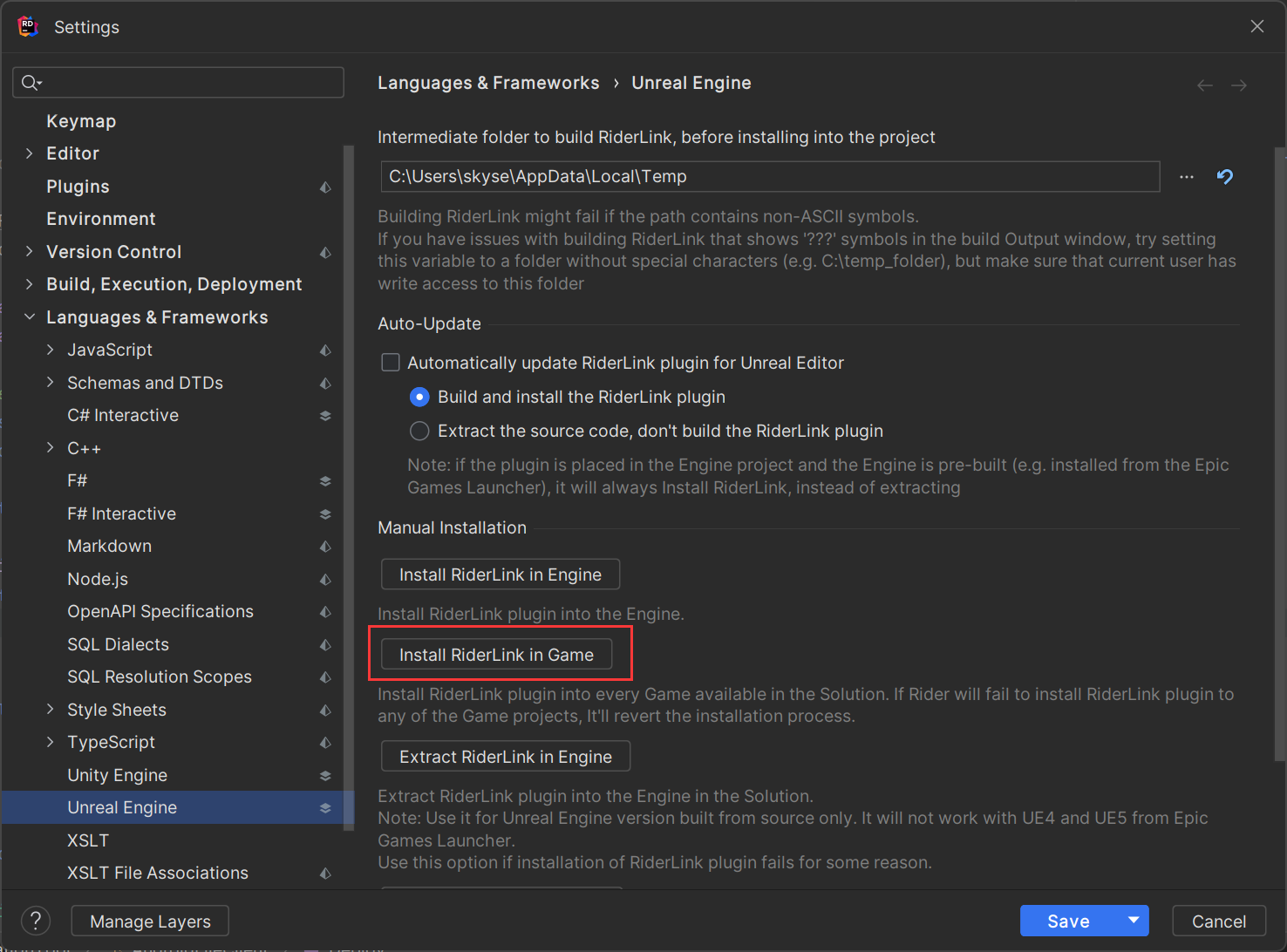The height and width of the screenshot is (952, 1287).
Task: Click the layer icon beside Style Sheets
Action: pos(325,710)
